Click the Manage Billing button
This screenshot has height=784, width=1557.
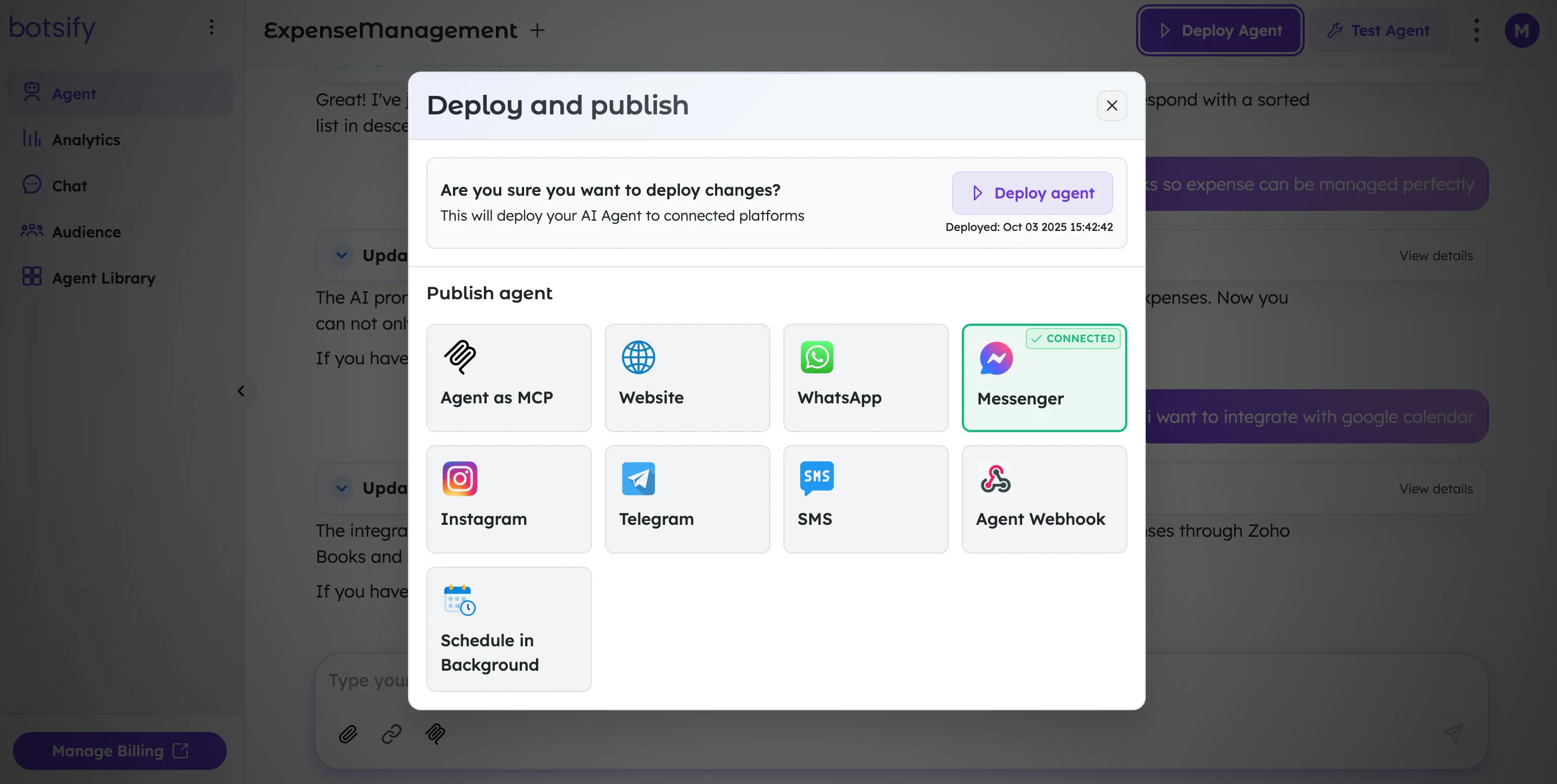[120, 751]
